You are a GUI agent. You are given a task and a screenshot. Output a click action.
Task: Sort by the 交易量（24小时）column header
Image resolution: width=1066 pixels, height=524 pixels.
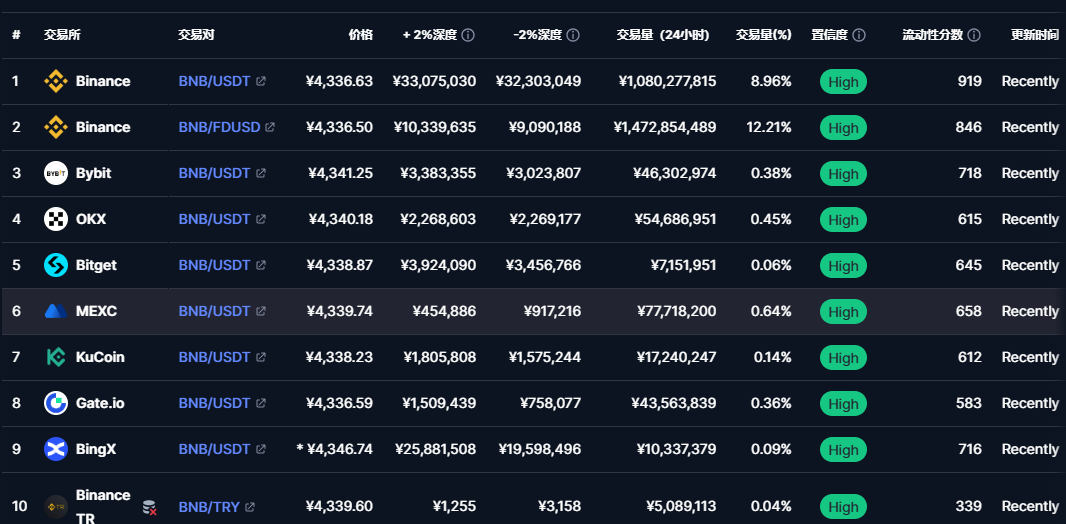662,35
